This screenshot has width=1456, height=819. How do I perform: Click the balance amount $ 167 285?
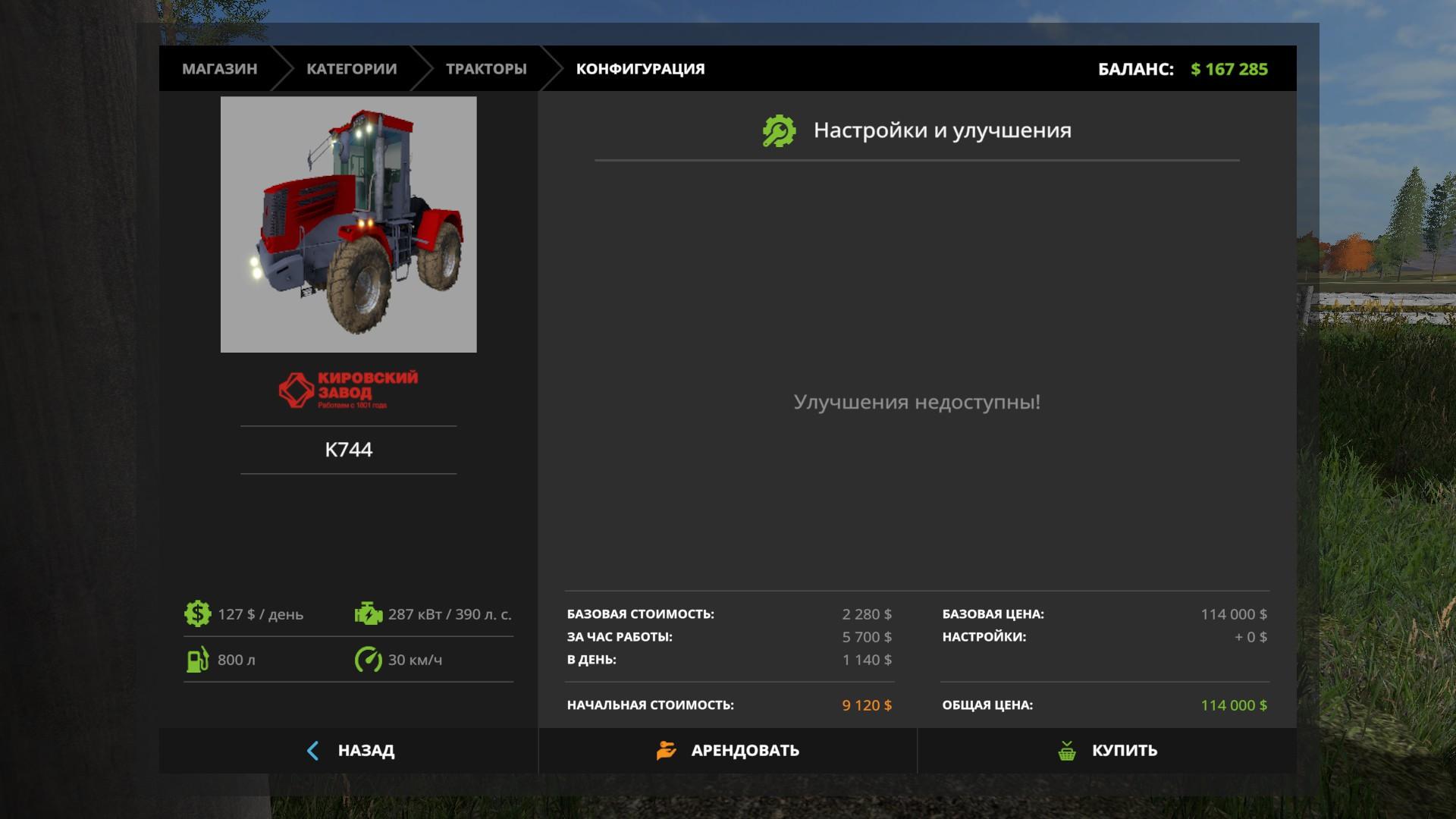pos(1228,69)
